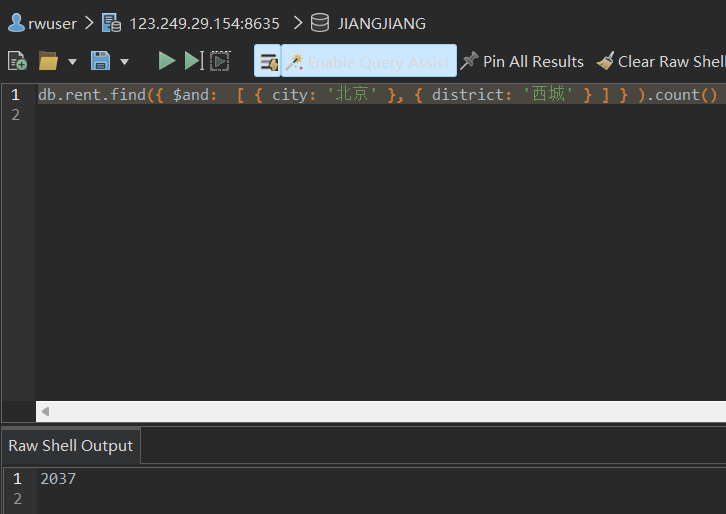Open script with the folder icon

coord(48,61)
